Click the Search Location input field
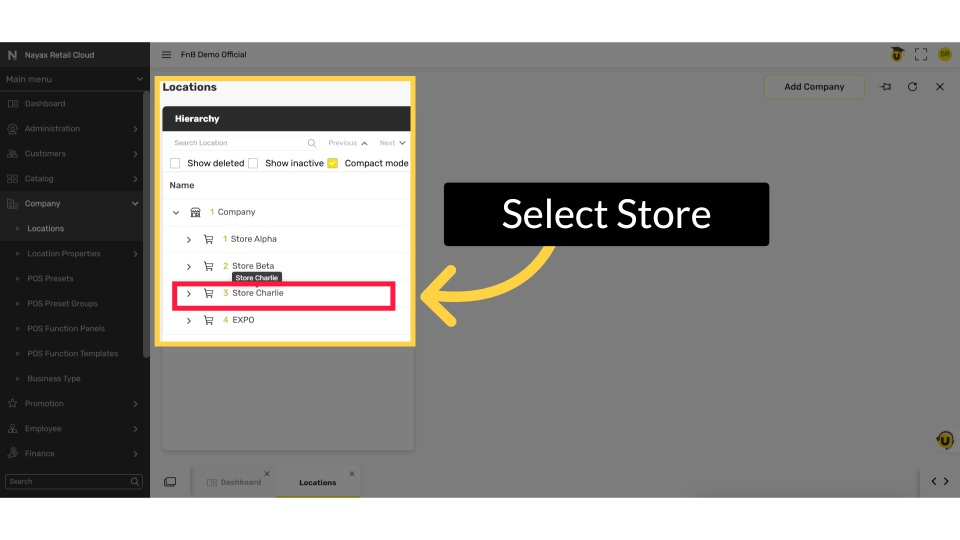 click(238, 143)
